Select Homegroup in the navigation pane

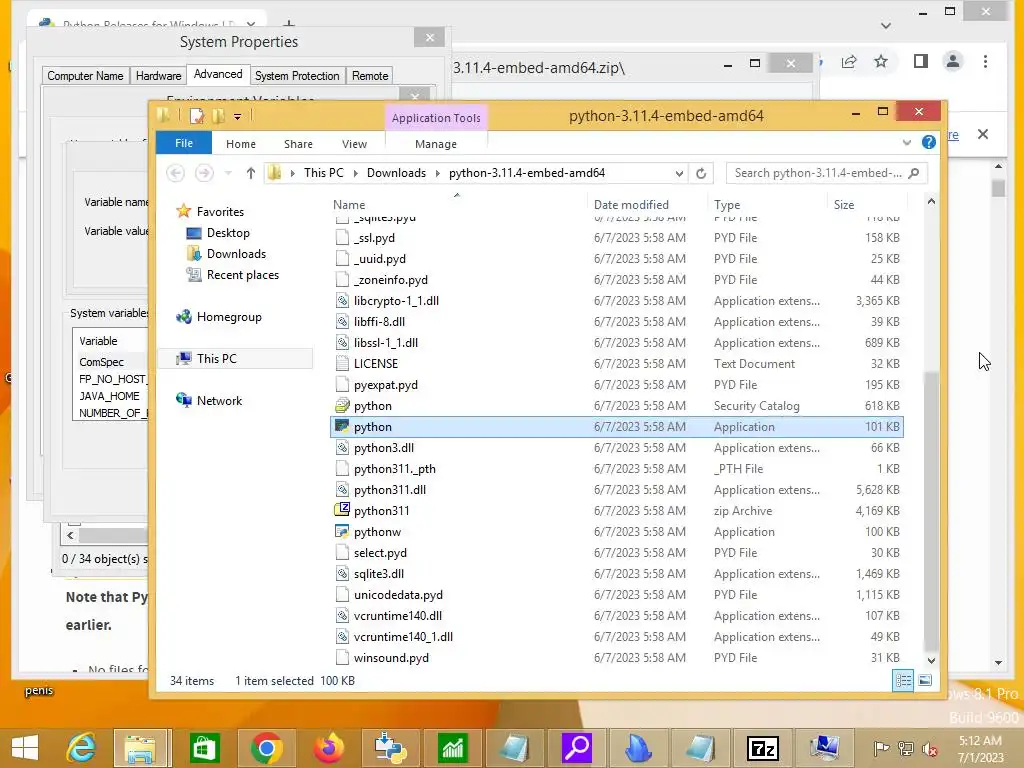pos(229,317)
